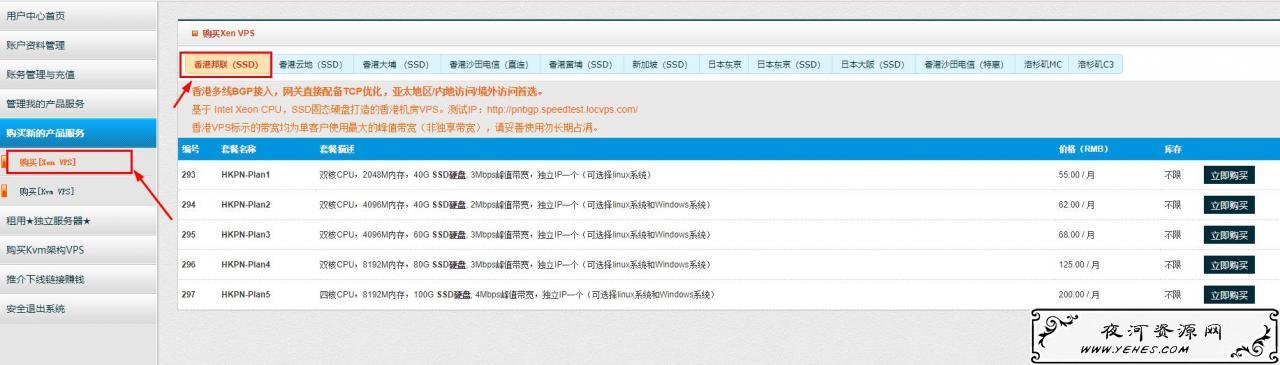The width and height of the screenshot is (1280, 365).
Task: Click price 68.00 / 月
Action: [1077, 235]
